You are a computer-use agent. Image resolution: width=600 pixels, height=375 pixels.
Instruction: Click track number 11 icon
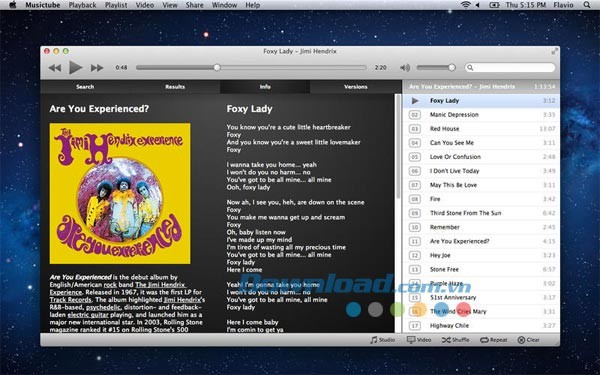click(x=415, y=241)
